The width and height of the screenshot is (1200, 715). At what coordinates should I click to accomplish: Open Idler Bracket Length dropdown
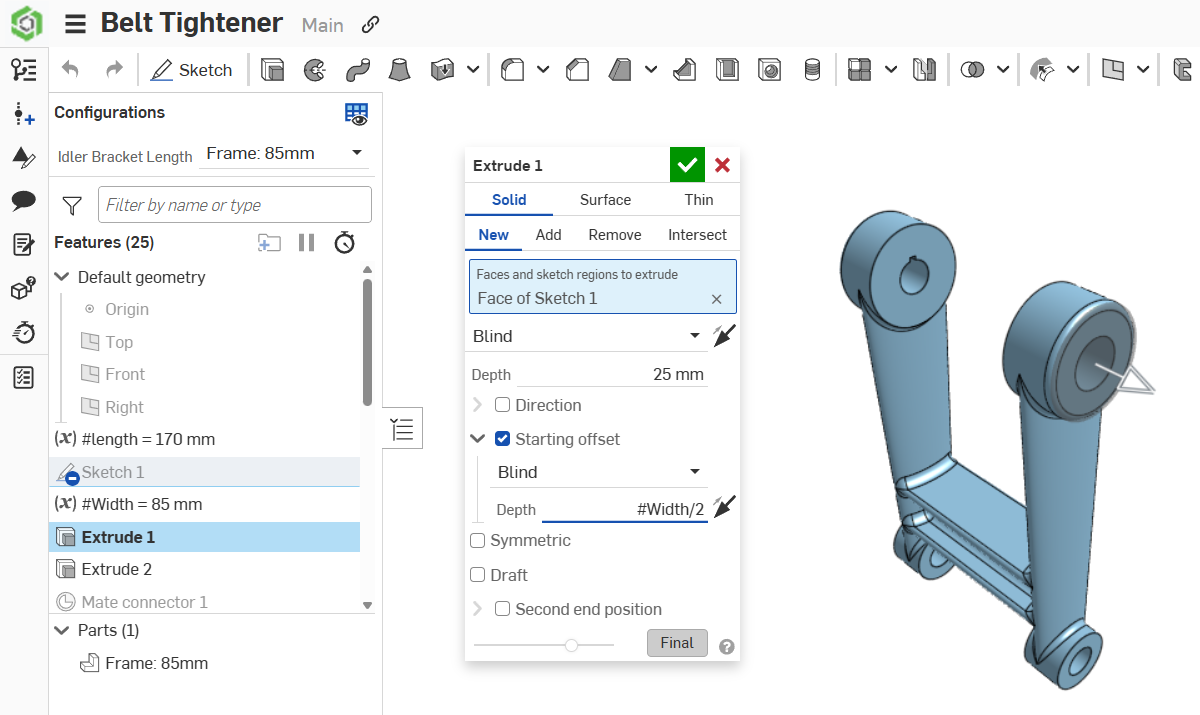[x=284, y=154]
